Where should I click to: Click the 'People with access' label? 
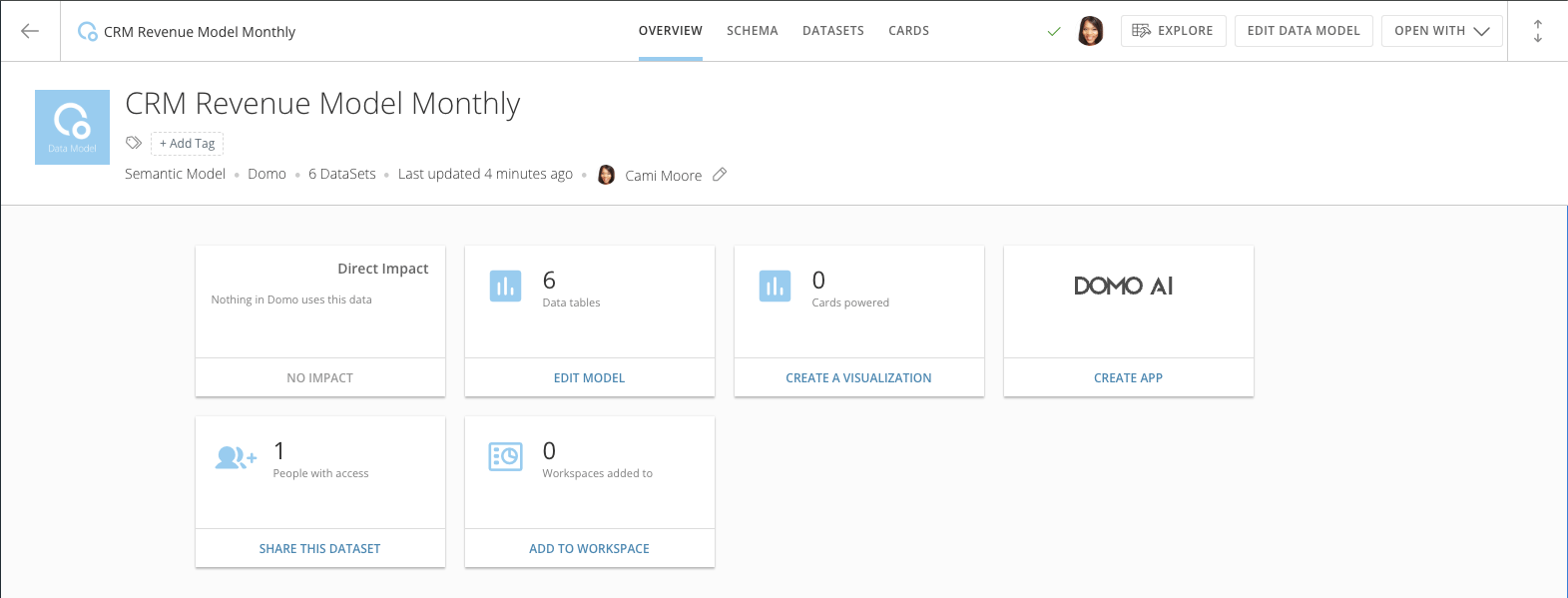pyautogui.click(x=321, y=473)
